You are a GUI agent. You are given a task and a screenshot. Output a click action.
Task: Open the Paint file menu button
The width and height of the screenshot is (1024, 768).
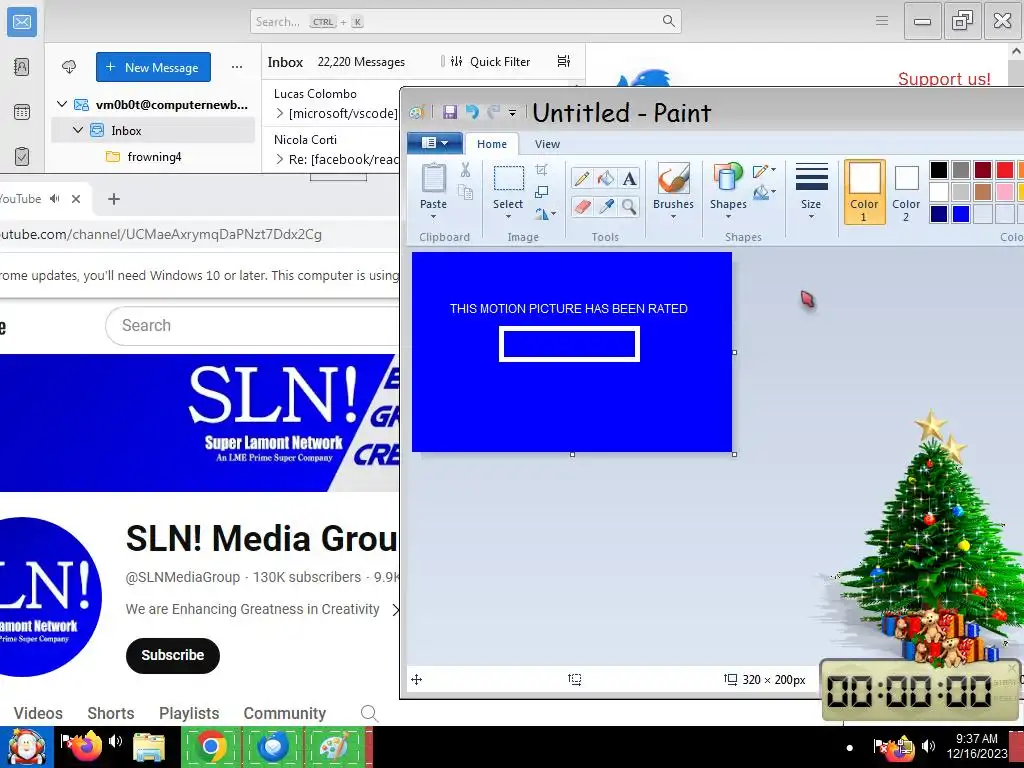[x=435, y=143]
